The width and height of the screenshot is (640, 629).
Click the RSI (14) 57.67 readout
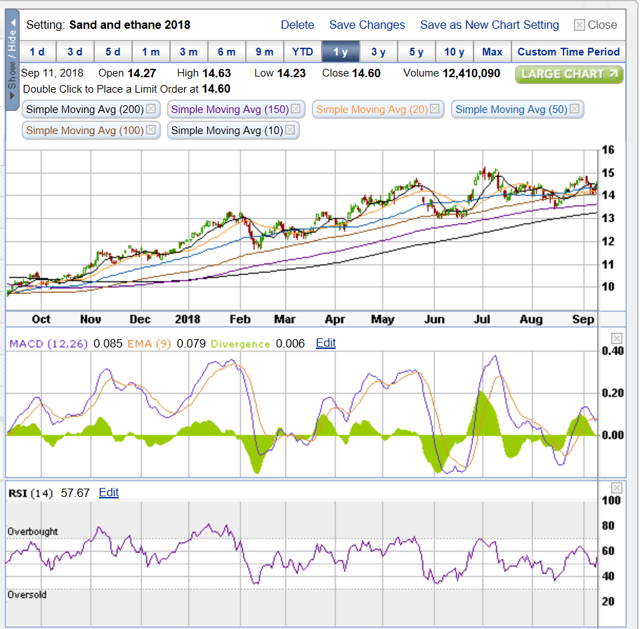pos(49,493)
